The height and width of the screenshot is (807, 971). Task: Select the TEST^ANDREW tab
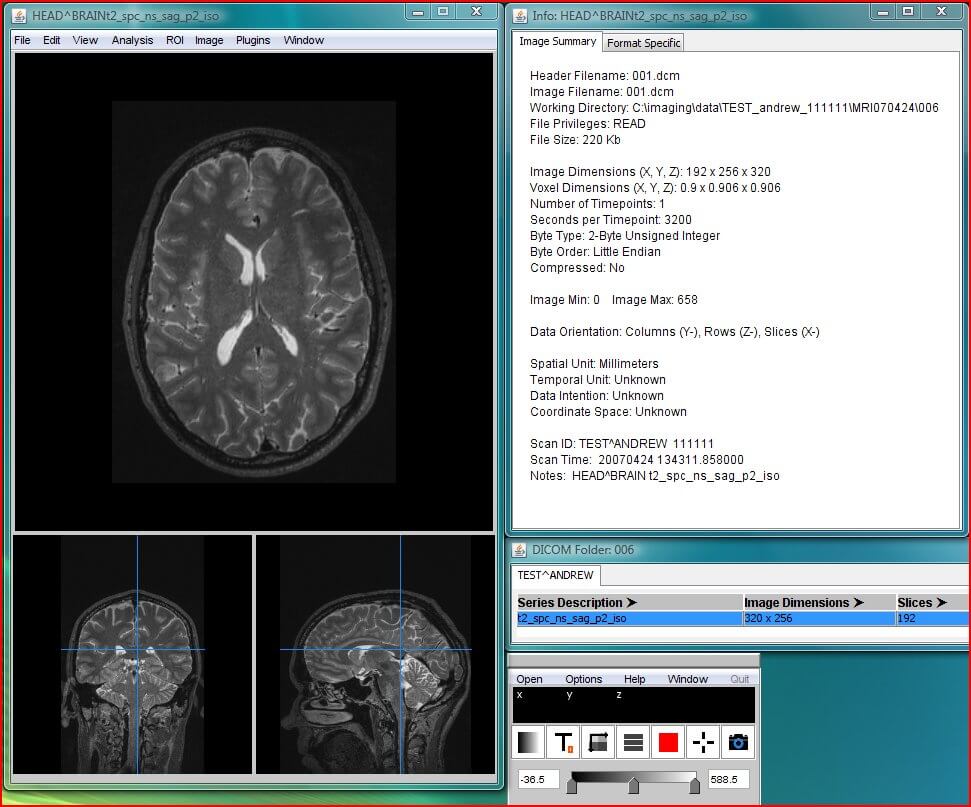[555, 575]
